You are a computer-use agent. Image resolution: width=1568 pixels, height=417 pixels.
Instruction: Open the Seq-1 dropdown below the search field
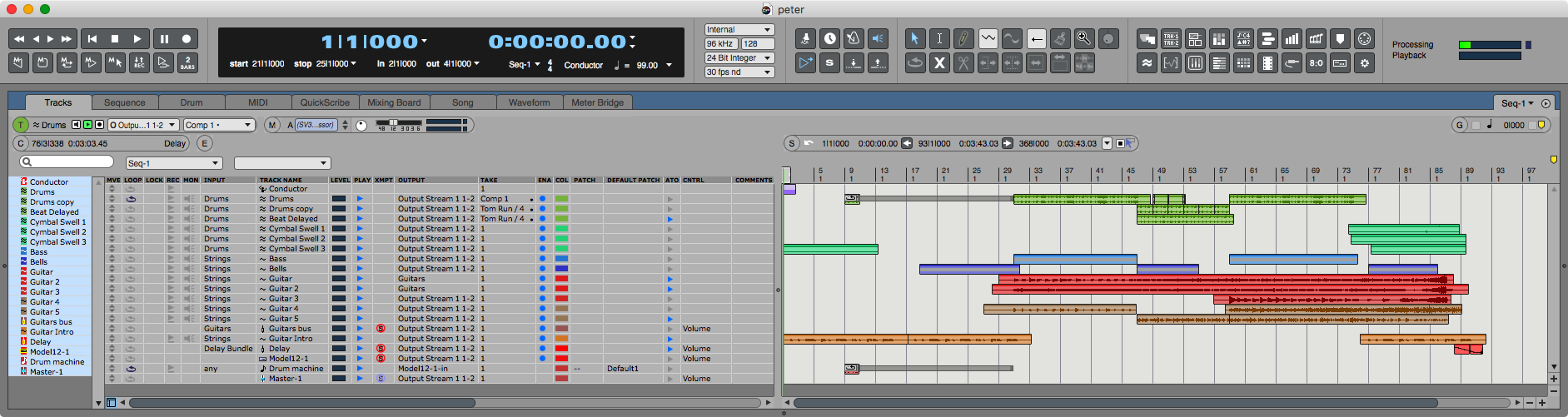[174, 163]
